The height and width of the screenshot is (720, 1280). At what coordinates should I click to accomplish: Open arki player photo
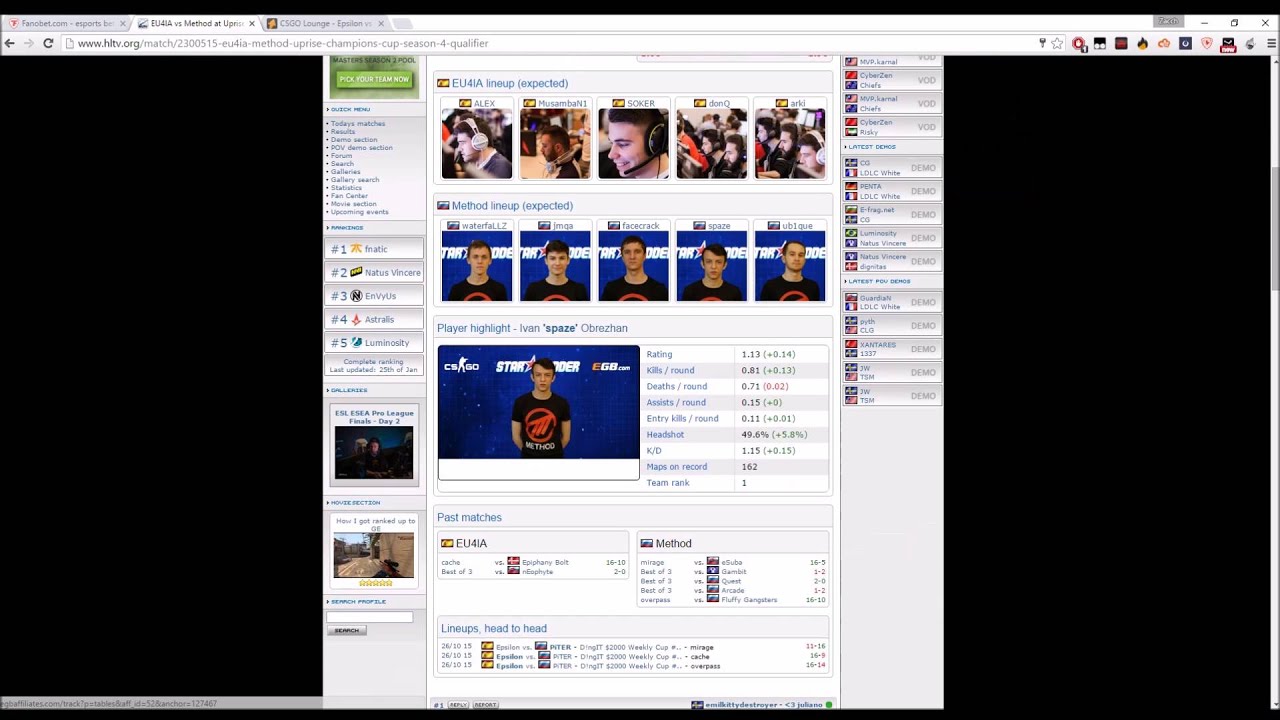coord(790,144)
